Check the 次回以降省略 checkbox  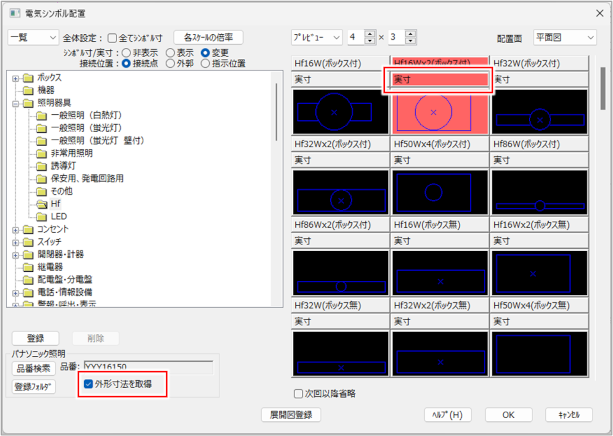coord(299,393)
